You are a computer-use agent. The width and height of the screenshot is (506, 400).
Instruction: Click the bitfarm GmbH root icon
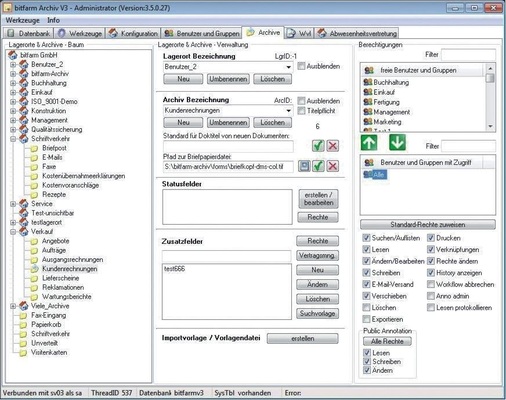(13, 55)
